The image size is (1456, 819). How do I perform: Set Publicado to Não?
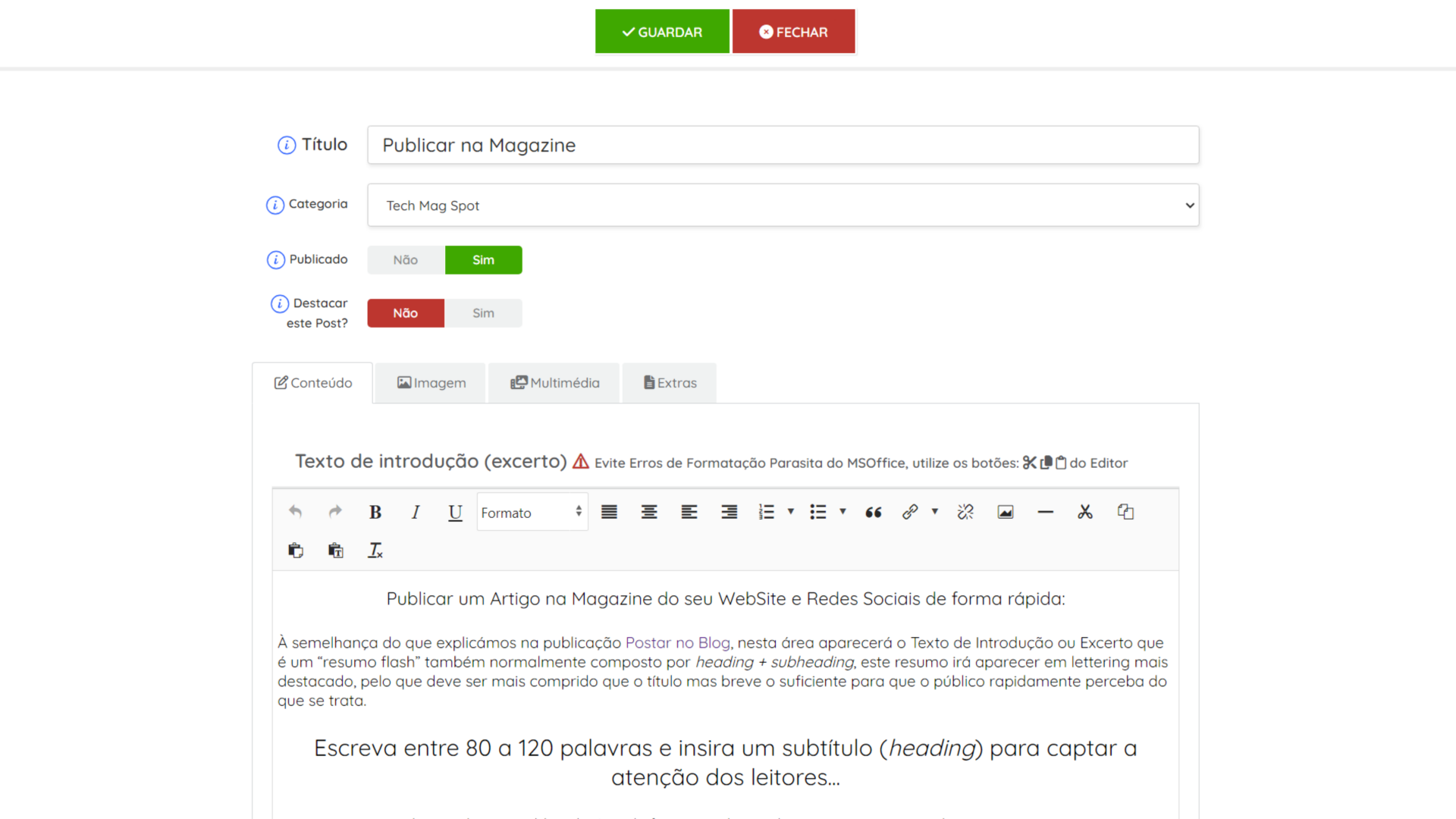pos(406,260)
